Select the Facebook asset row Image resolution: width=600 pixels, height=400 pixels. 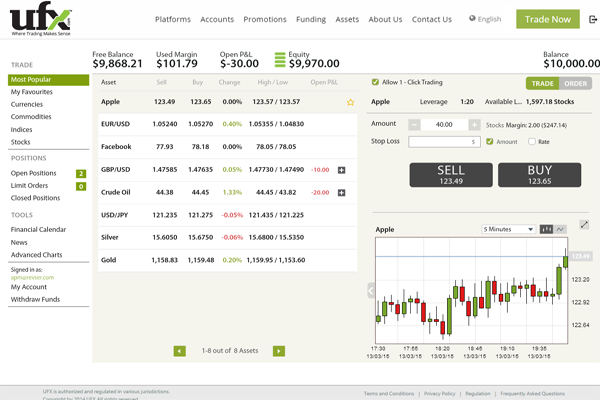pyautogui.click(x=228, y=147)
